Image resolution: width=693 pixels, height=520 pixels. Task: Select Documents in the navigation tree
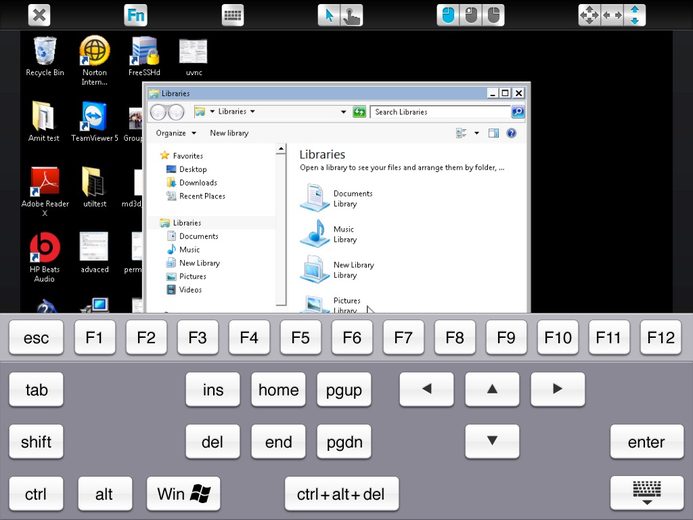(192, 236)
